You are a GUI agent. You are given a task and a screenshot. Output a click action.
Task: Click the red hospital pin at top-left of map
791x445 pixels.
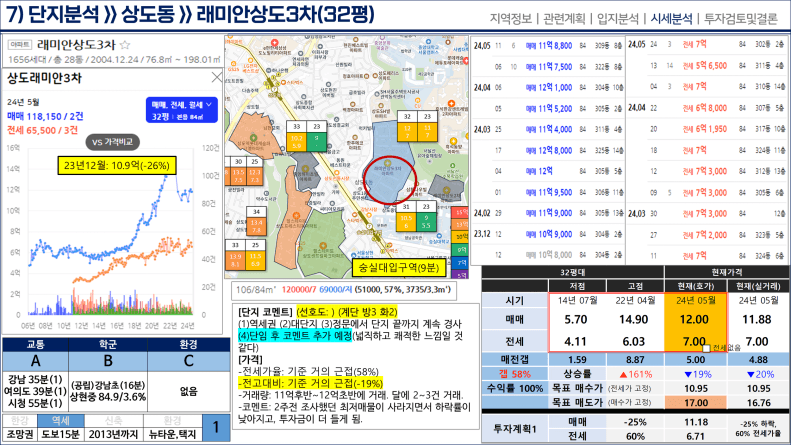274,43
